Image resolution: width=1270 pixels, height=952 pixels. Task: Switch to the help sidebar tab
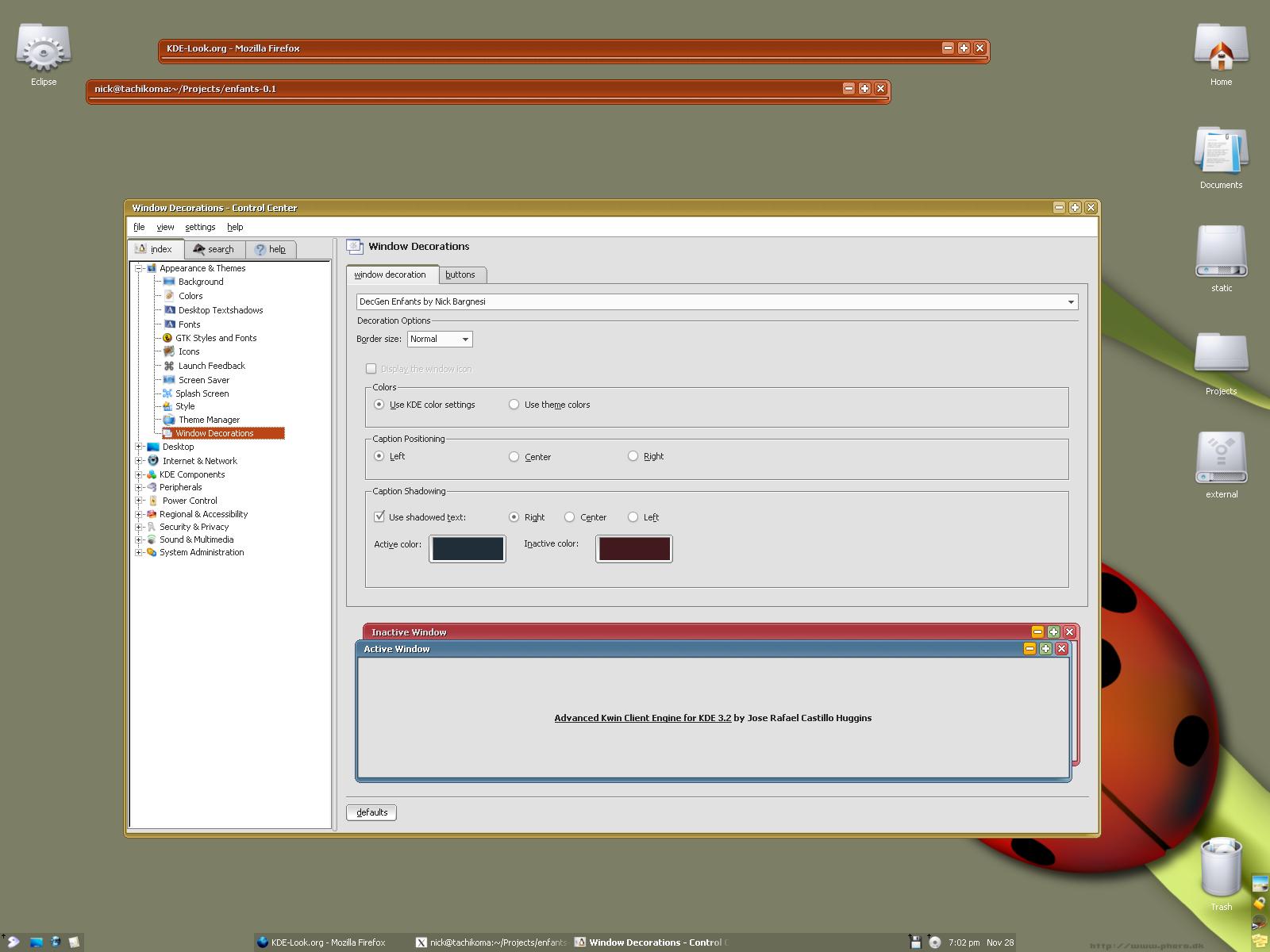click(271, 249)
